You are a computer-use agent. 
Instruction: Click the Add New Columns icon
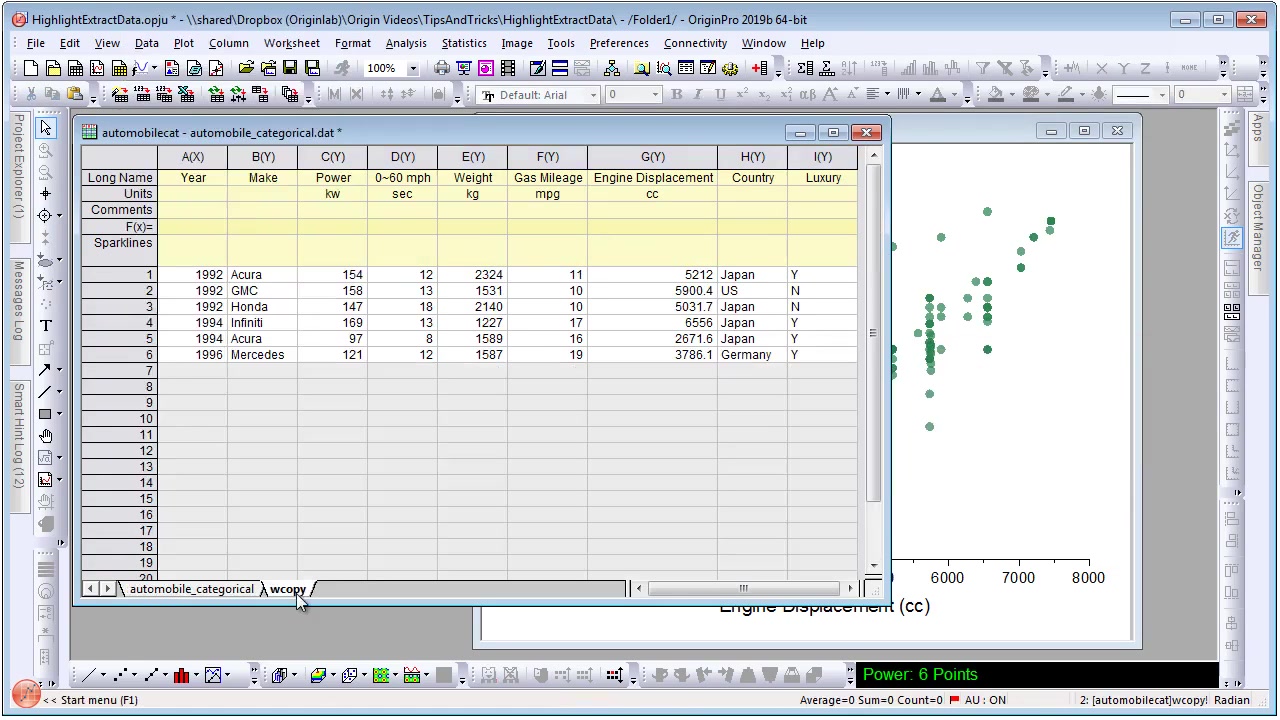[x=761, y=68]
